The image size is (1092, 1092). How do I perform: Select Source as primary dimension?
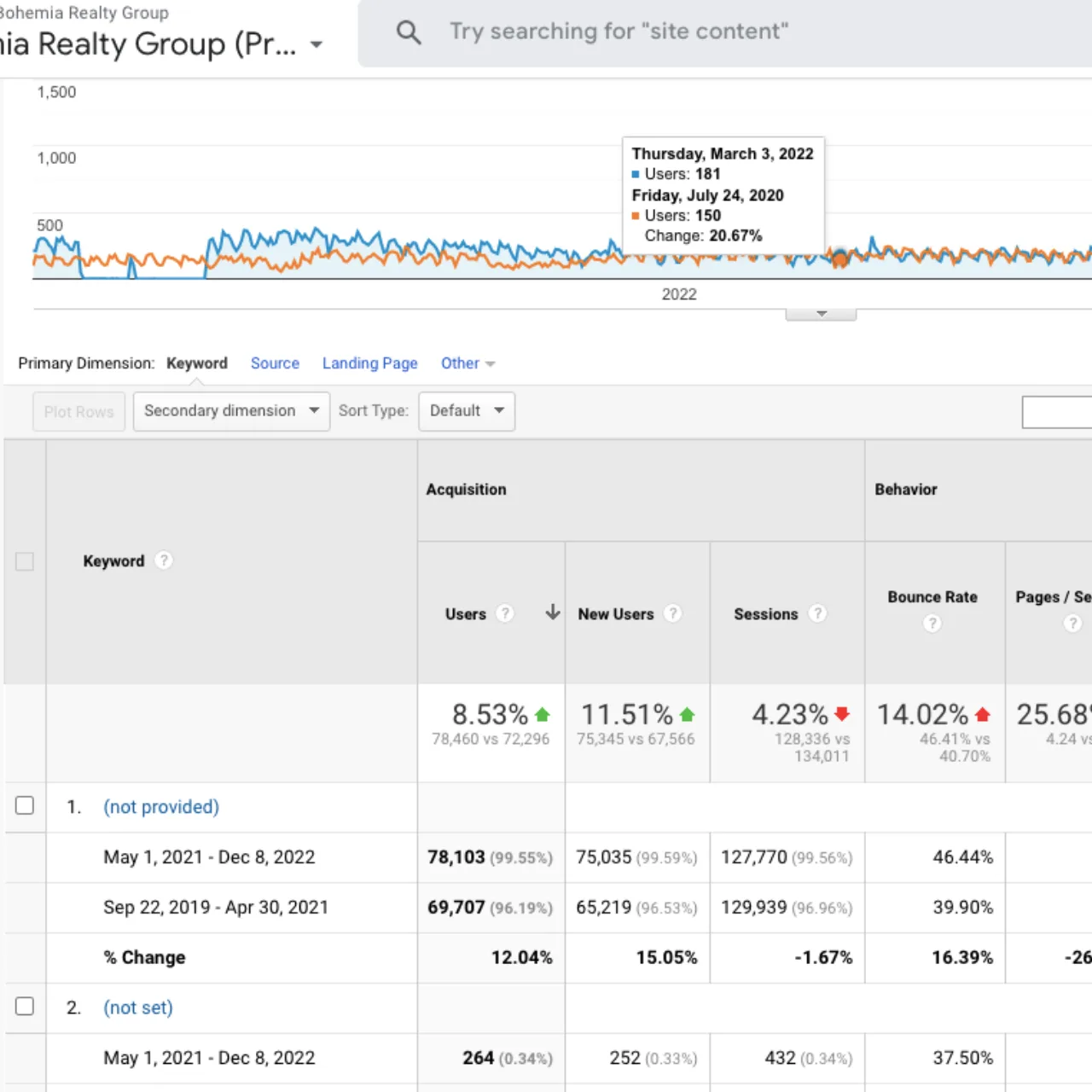point(275,363)
